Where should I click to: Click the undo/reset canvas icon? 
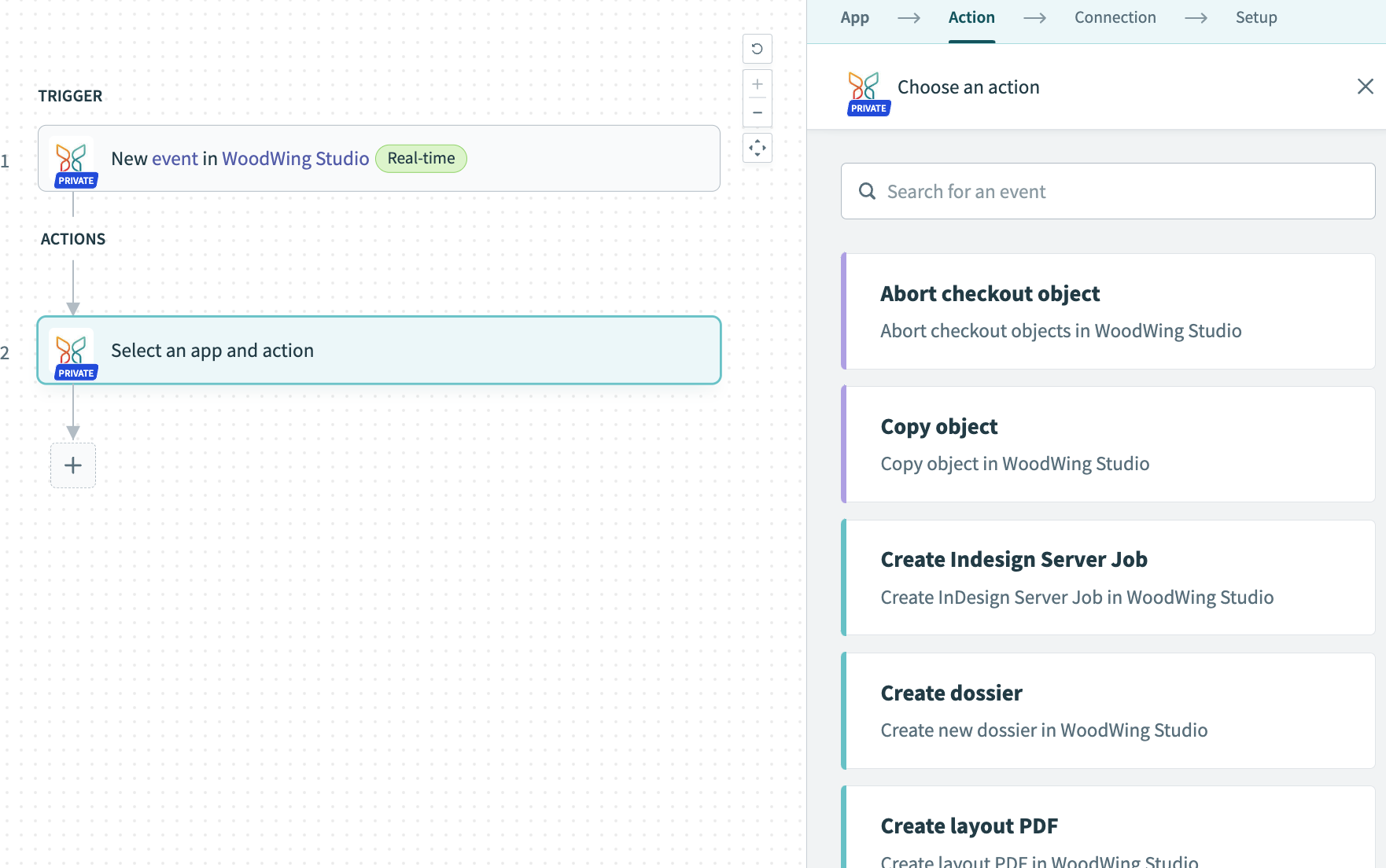point(757,49)
